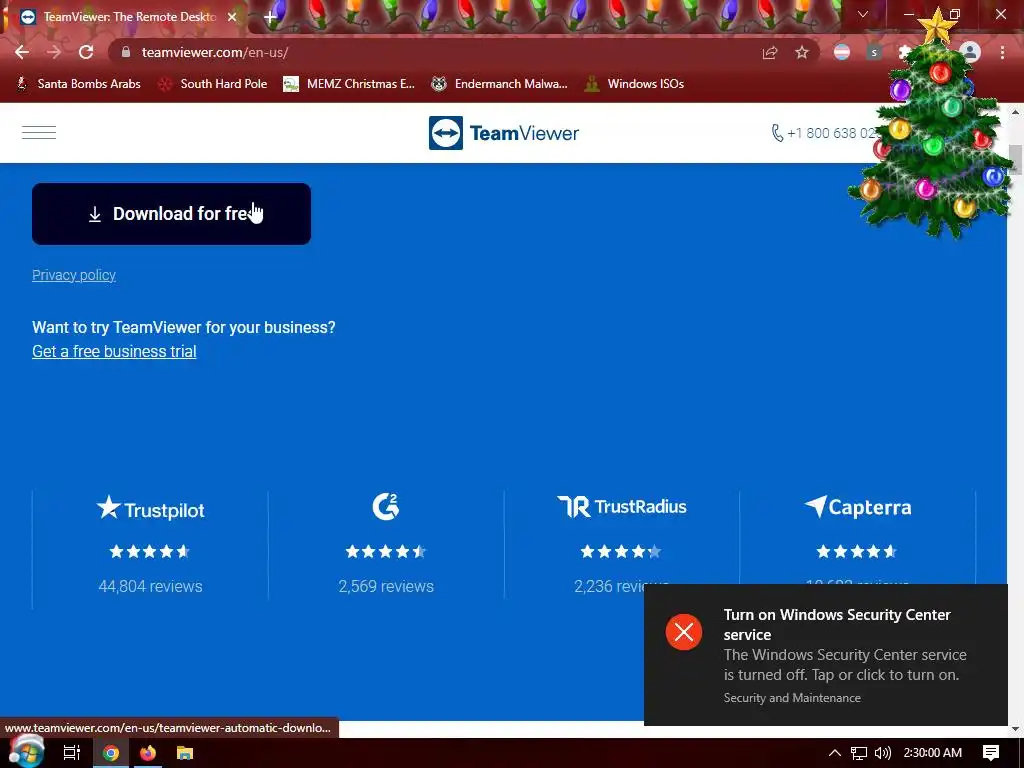Screen dimensions: 1024x768
Task: Click the TrustRadius logo
Action: tap(622, 507)
